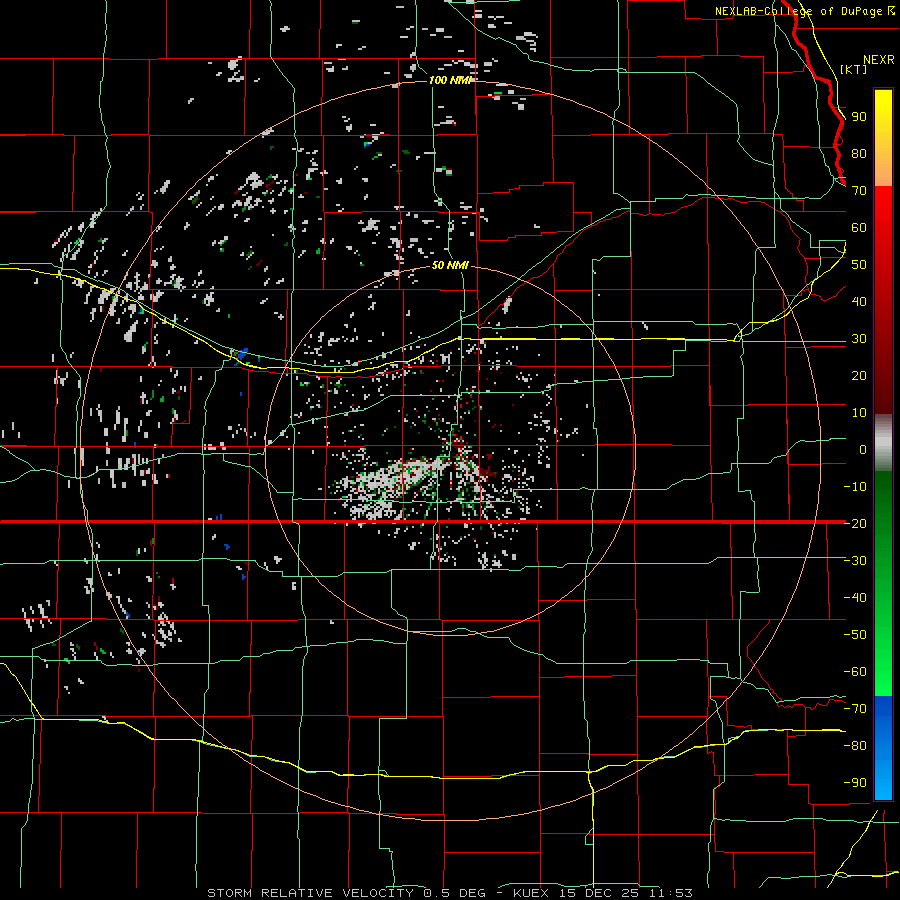Image resolution: width=900 pixels, height=900 pixels.
Task: Click the NEXR label above the color scale
Action: click(x=878, y=60)
